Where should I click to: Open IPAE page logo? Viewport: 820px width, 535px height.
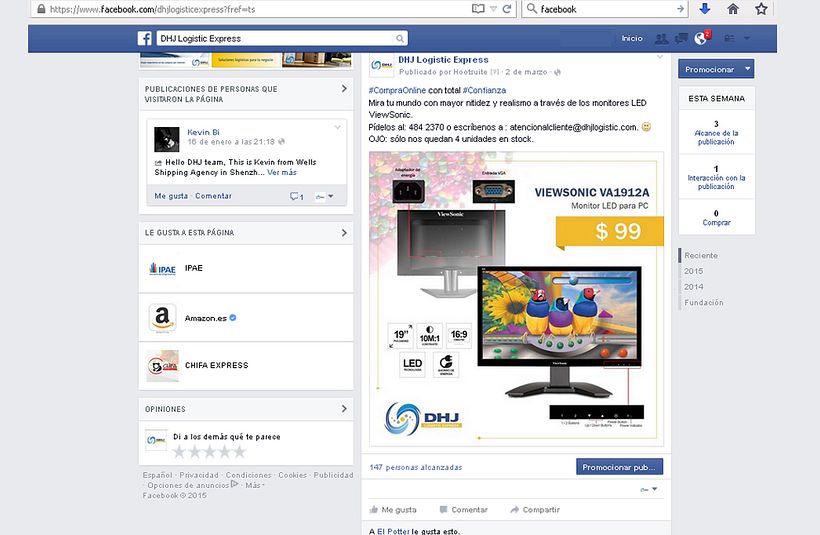[x=163, y=268]
